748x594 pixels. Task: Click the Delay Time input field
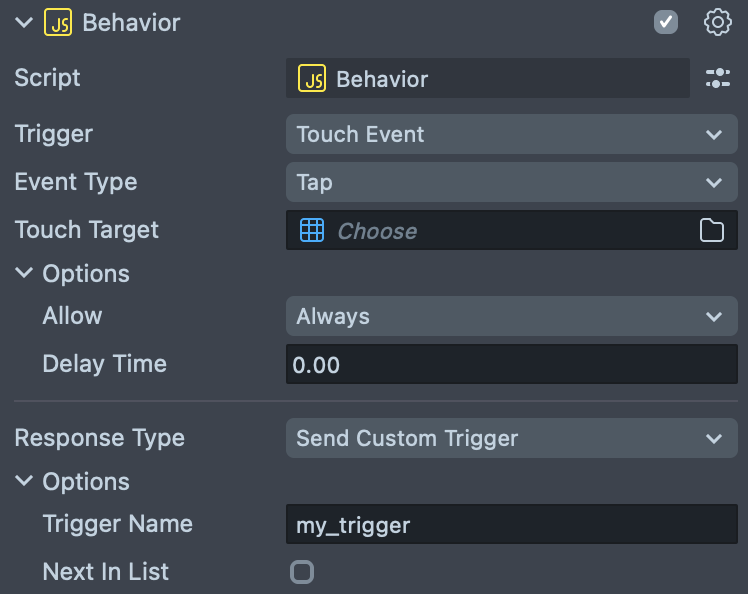[x=511, y=365]
